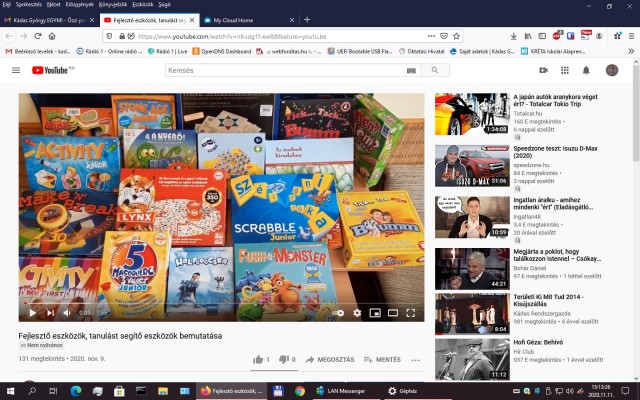
Task: Switch to miniplayer mode
Action: 375,313
